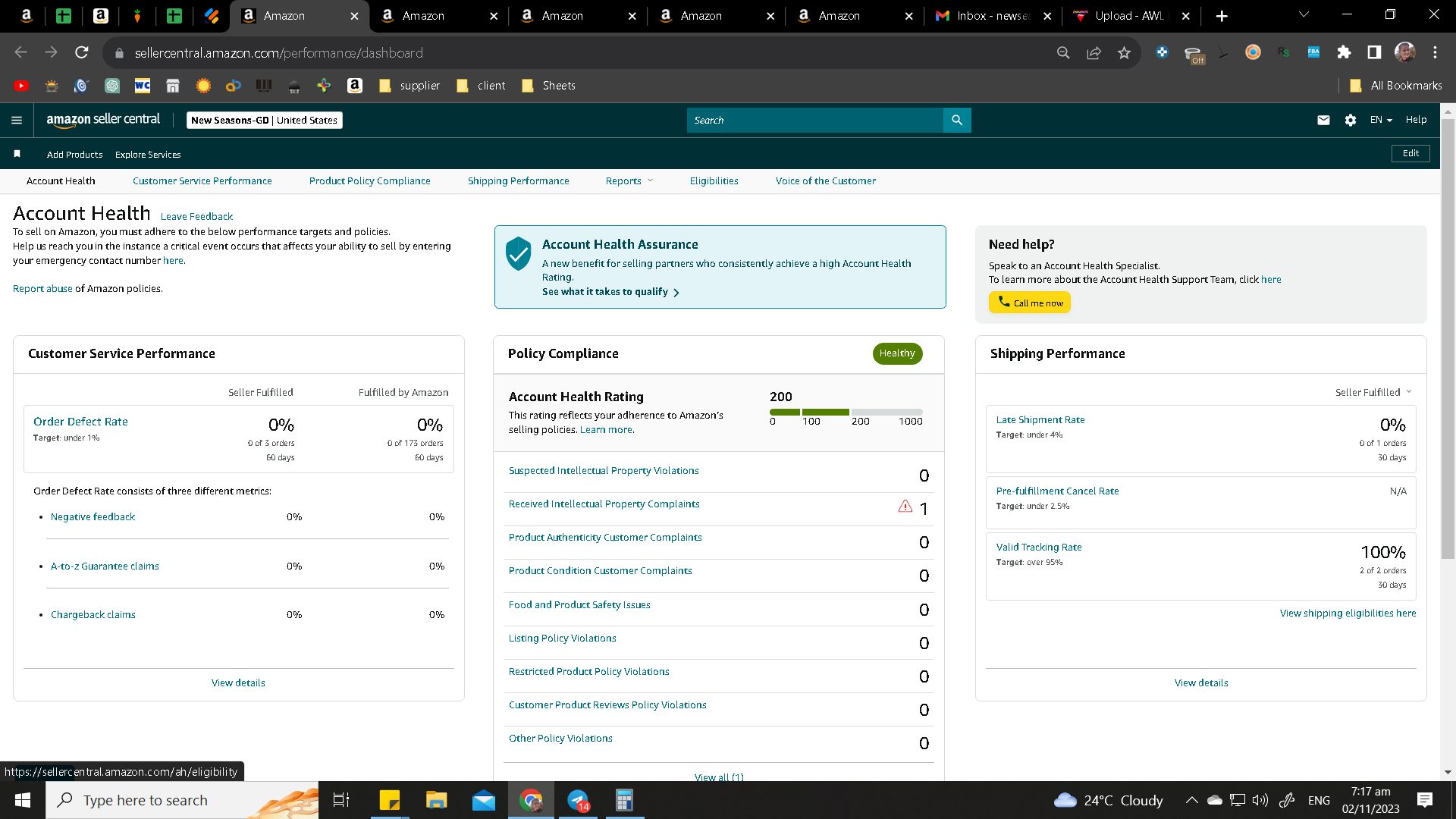1456x819 pixels.
Task: Open the Seller Fulfilled dropdown in Shipping Performance
Action: click(1373, 392)
